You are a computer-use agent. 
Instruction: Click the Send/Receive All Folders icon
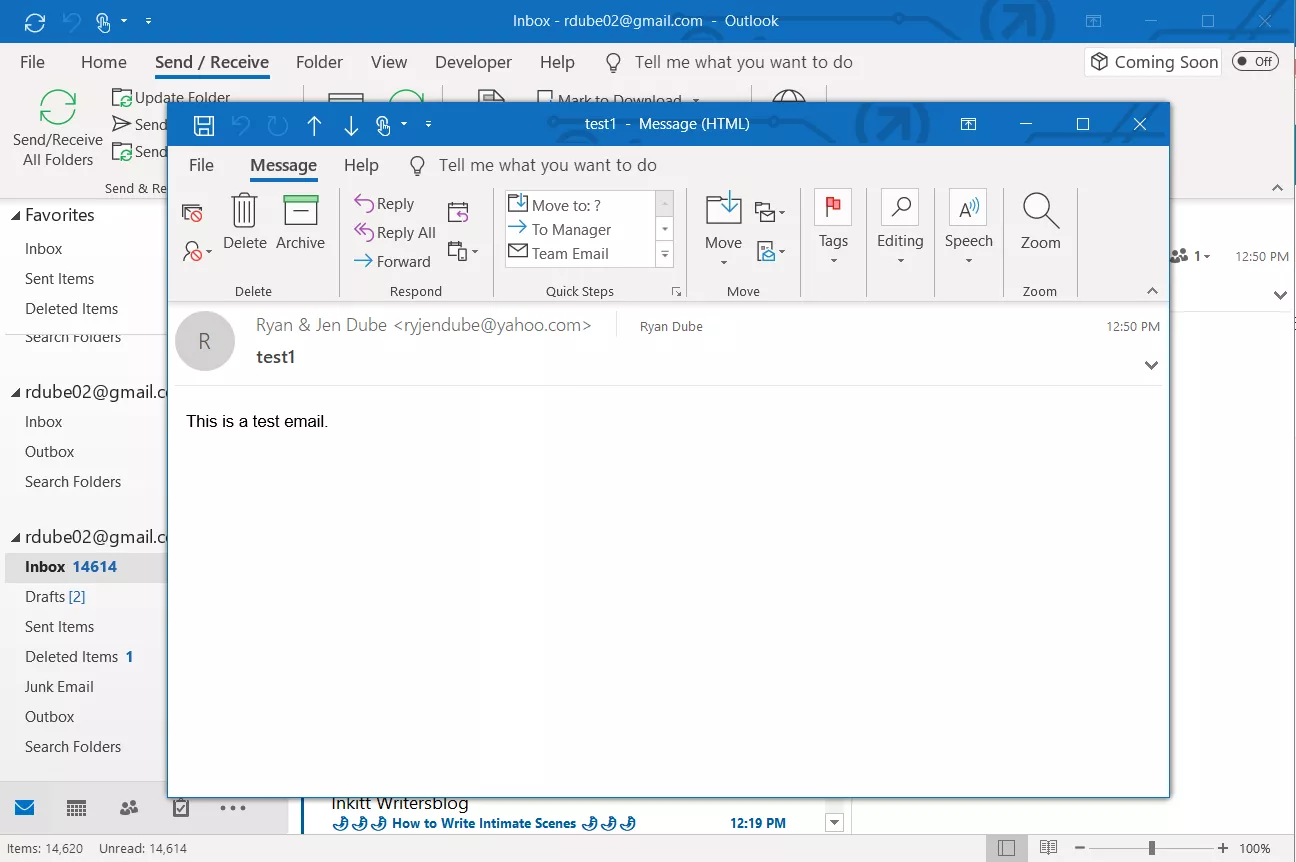tap(58, 108)
